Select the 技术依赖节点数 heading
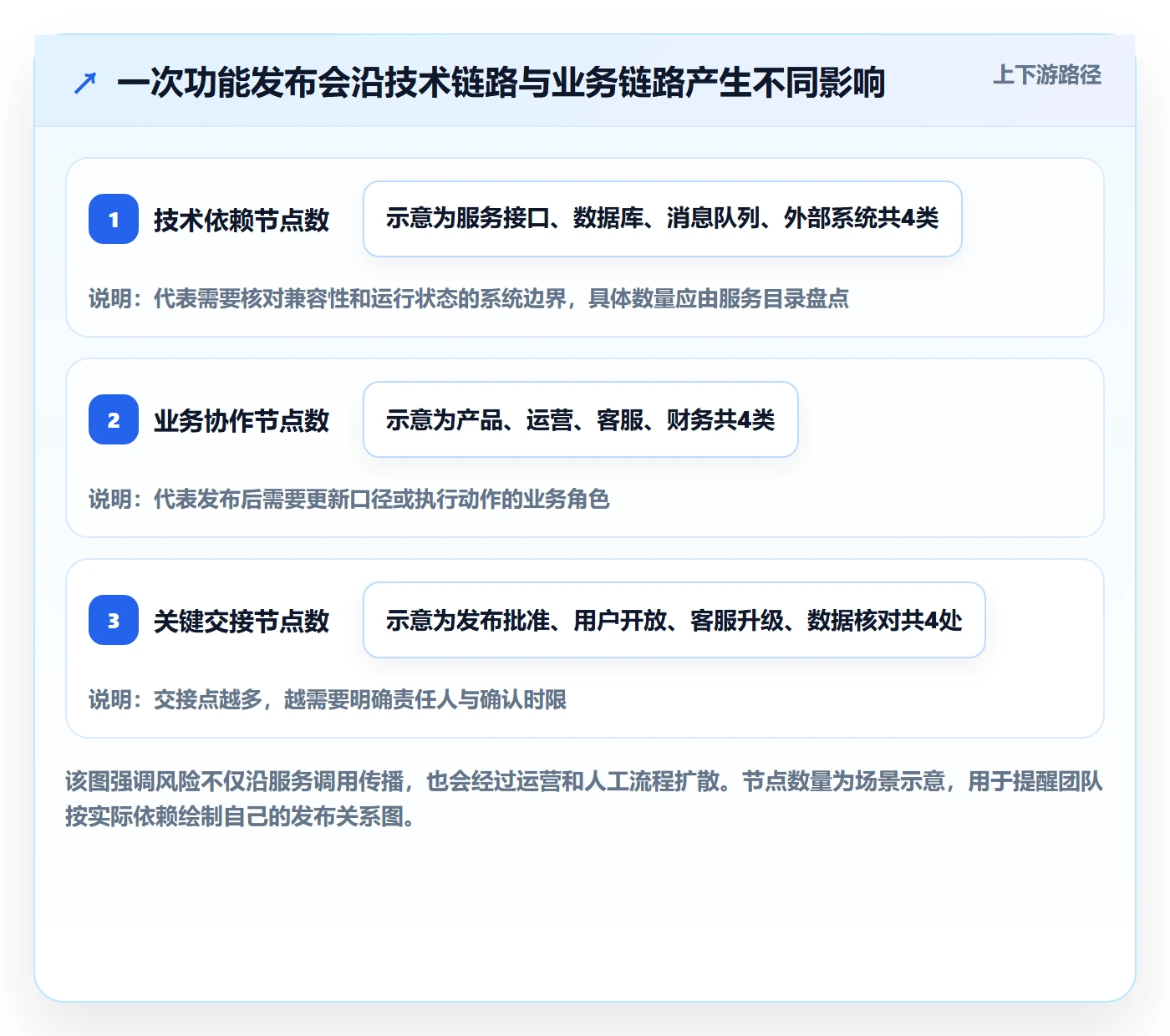 pyautogui.click(x=242, y=220)
